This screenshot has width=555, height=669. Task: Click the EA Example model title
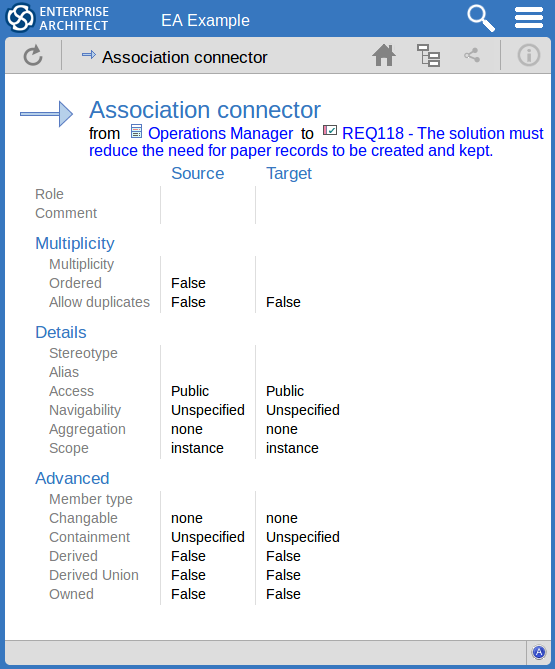(x=205, y=20)
